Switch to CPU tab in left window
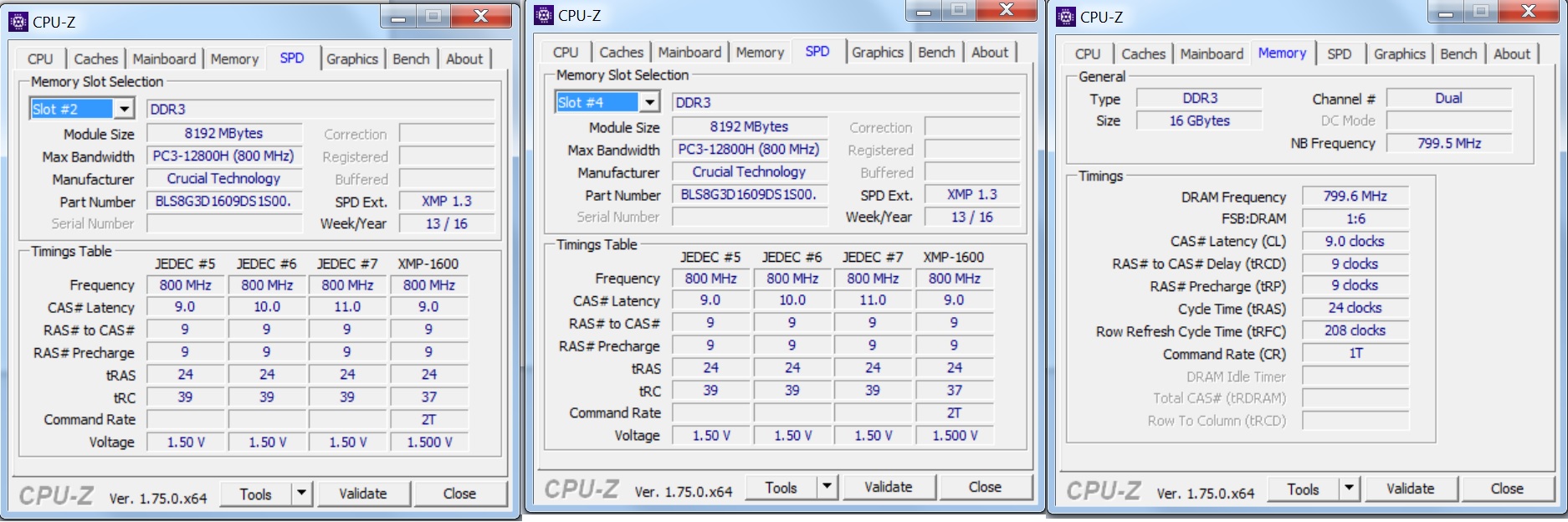Image resolution: width=1568 pixels, height=522 pixels. [40, 59]
